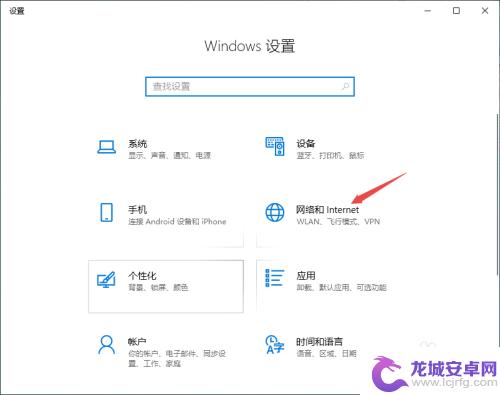
Task: Click 卸载、默认应用、可选功能 description
Action: (x=341, y=287)
